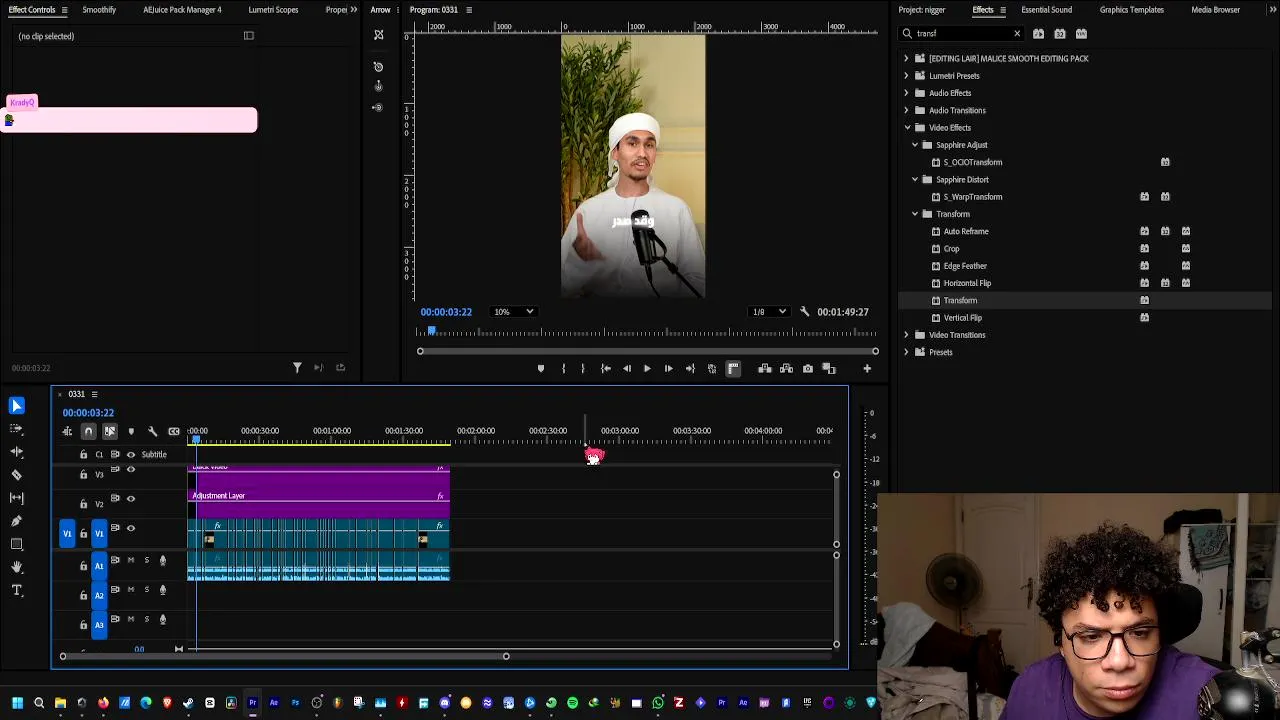Click the Comparison View icon

click(x=829, y=369)
